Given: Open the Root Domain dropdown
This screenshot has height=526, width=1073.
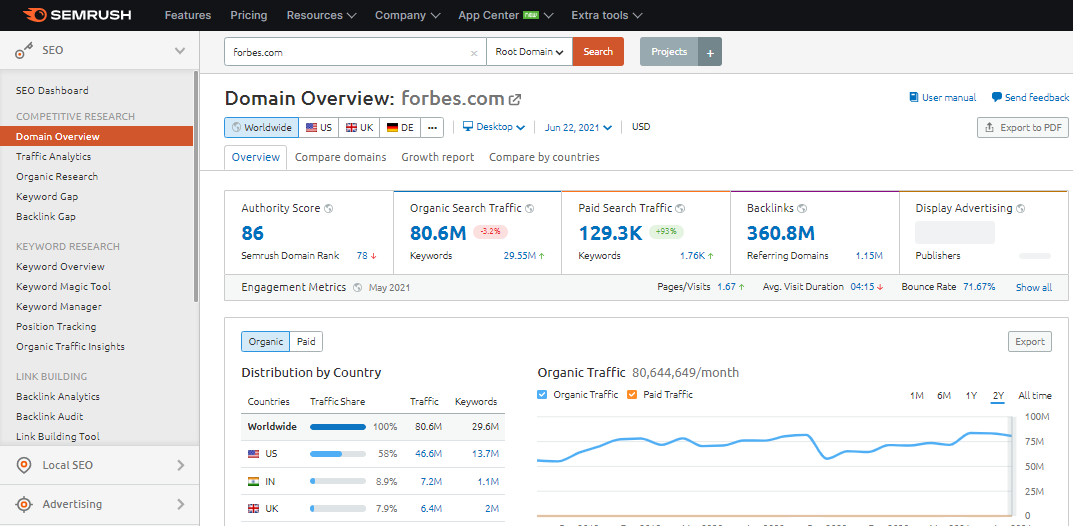Looking at the screenshot, I should [x=530, y=52].
